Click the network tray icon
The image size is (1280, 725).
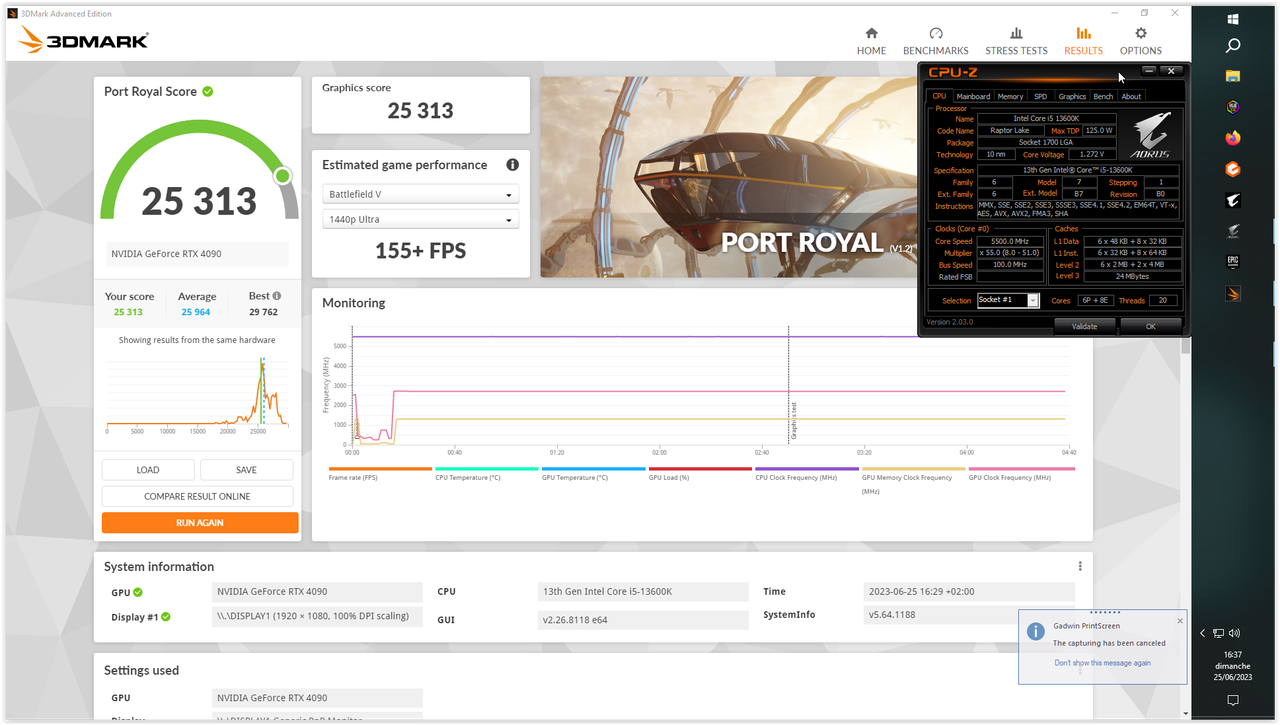pos(1219,633)
